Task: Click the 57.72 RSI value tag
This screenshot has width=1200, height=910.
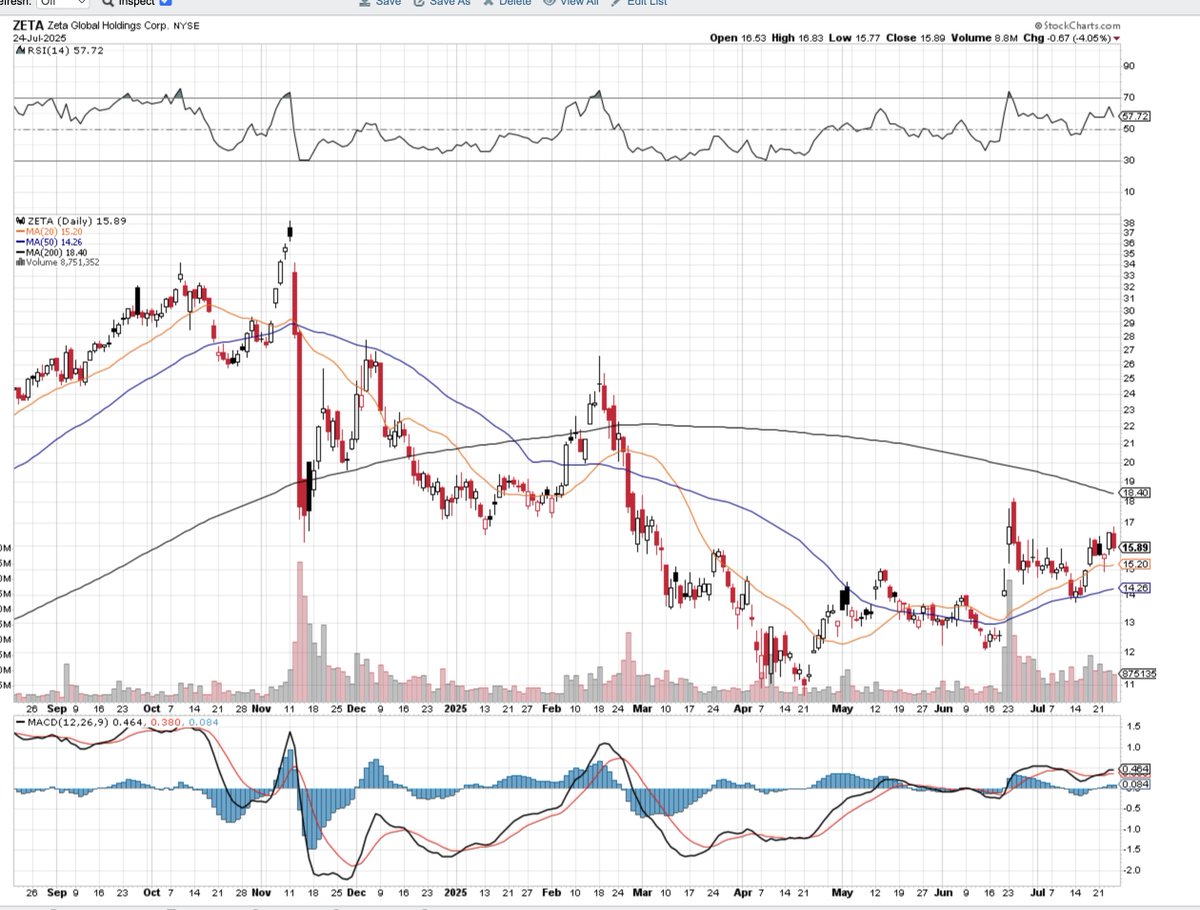Action: 1136,117
